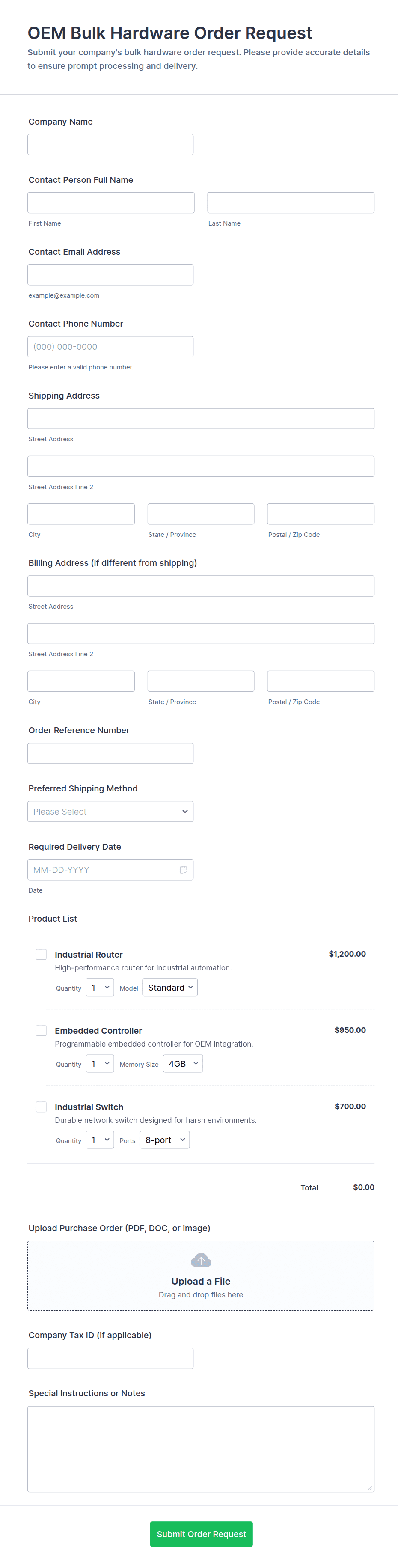Open the Industrial Switch Ports dropdown

pyautogui.click(x=164, y=1140)
